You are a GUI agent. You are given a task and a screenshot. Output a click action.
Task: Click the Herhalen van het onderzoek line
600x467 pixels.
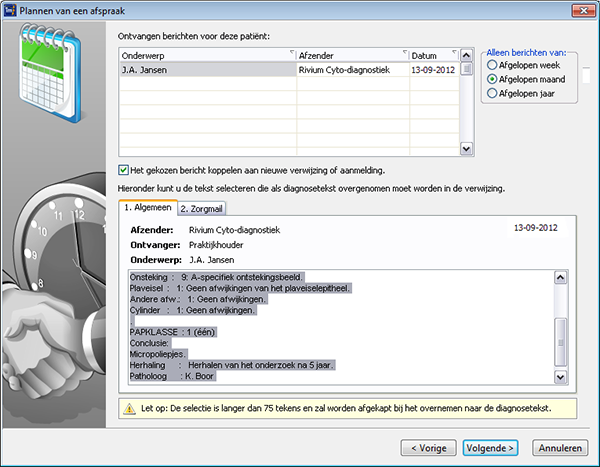[x=233, y=365]
